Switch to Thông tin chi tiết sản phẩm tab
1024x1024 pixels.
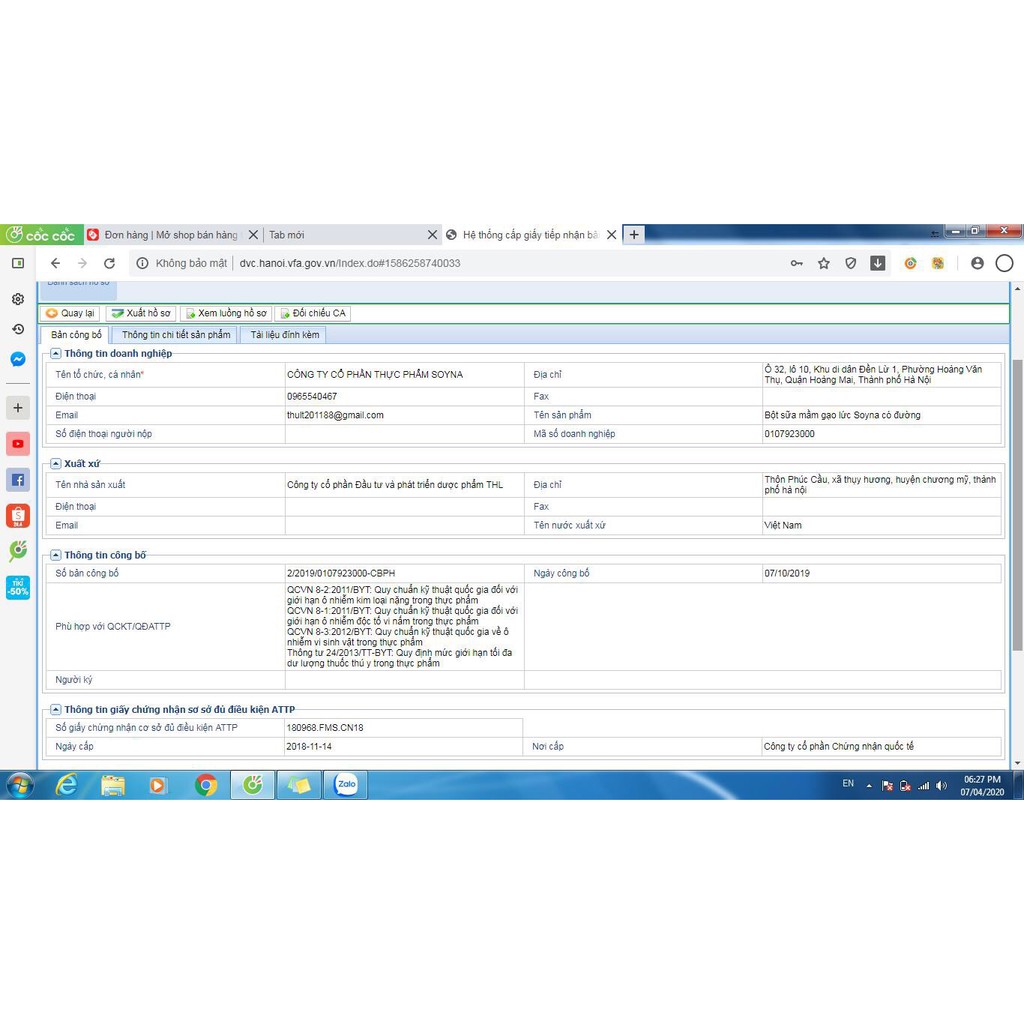176,335
